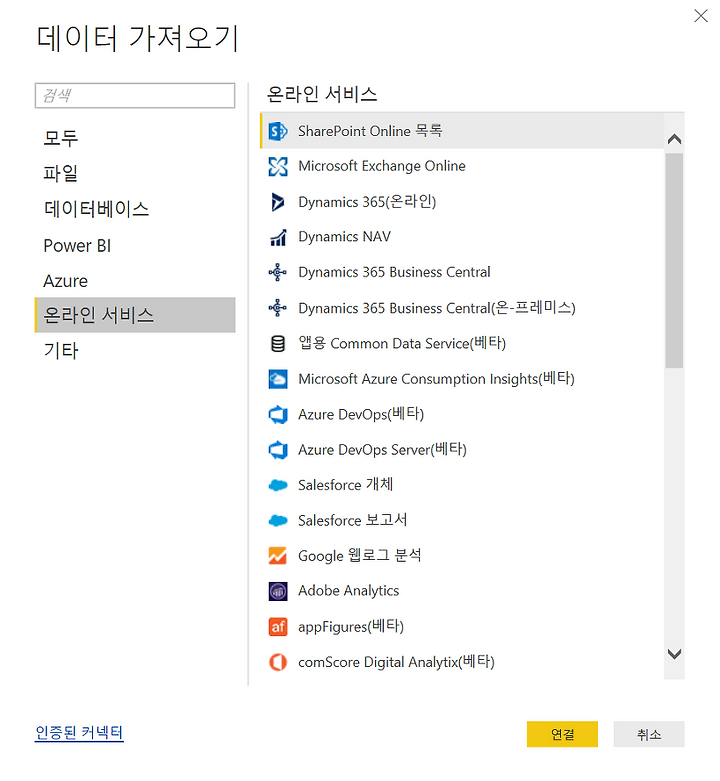Focus the 검색 search field
This screenshot has height=781, width=720.
point(135,96)
